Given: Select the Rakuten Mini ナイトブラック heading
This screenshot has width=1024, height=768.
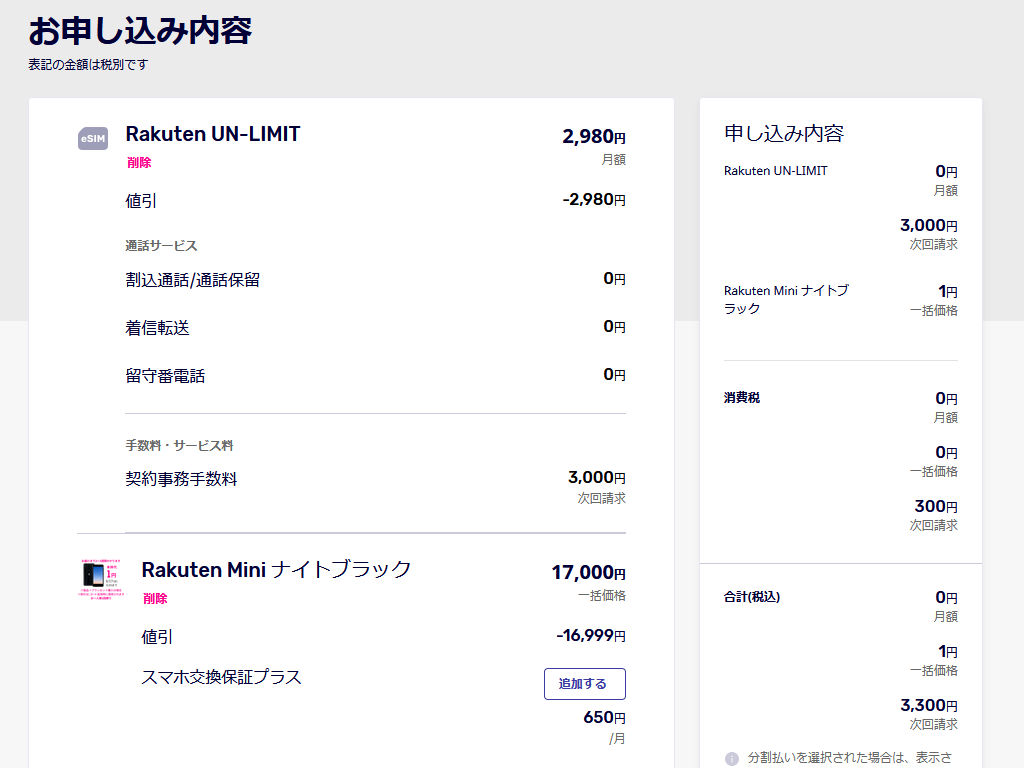Looking at the screenshot, I should (276, 569).
